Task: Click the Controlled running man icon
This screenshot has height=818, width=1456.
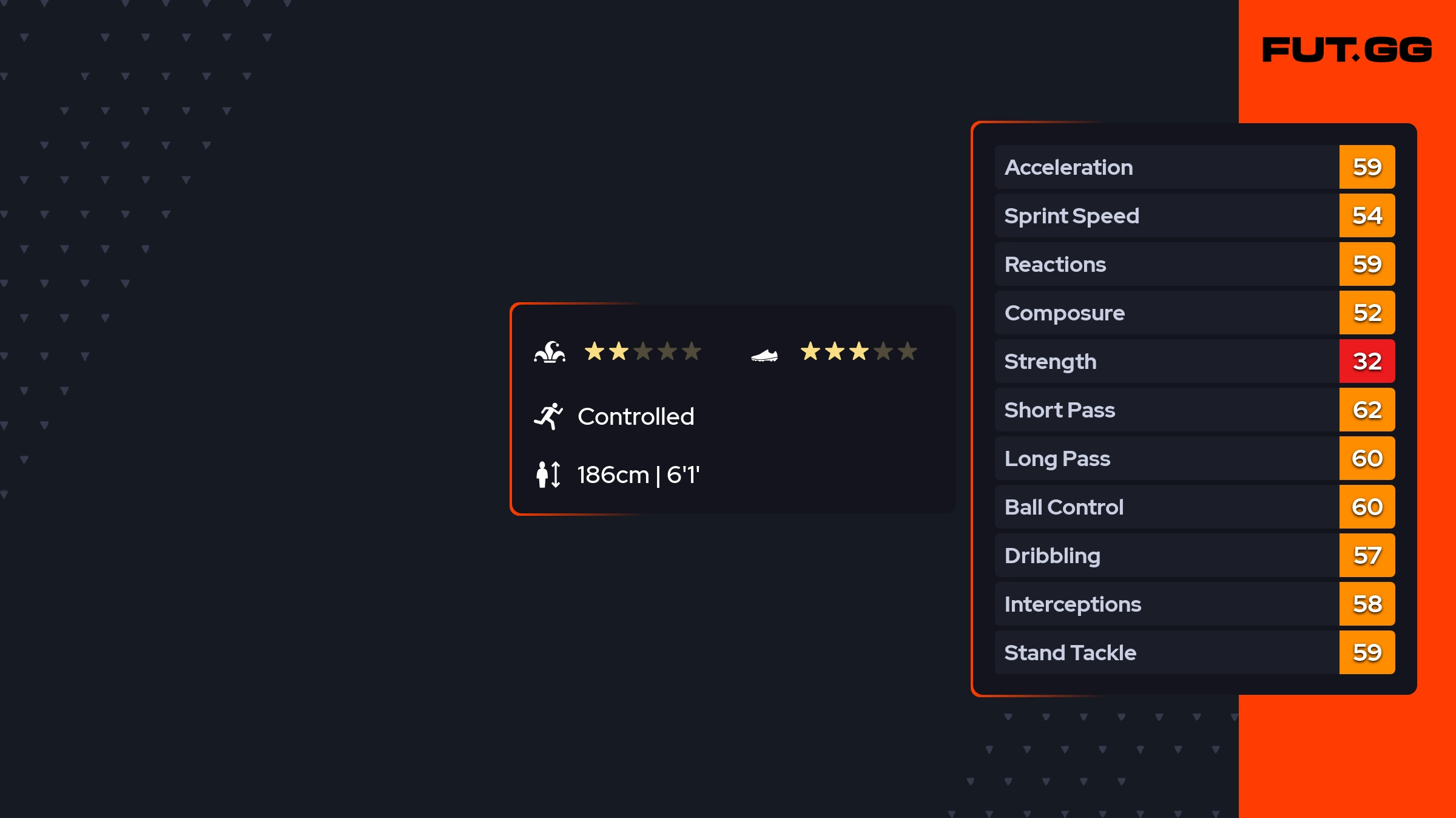Action: point(548,416)
